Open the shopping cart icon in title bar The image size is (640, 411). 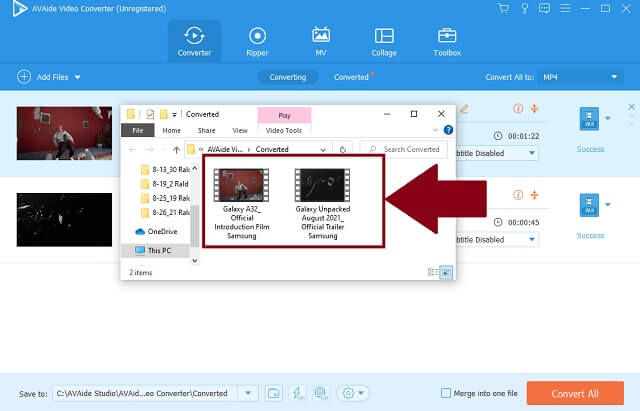coord(503,9)
